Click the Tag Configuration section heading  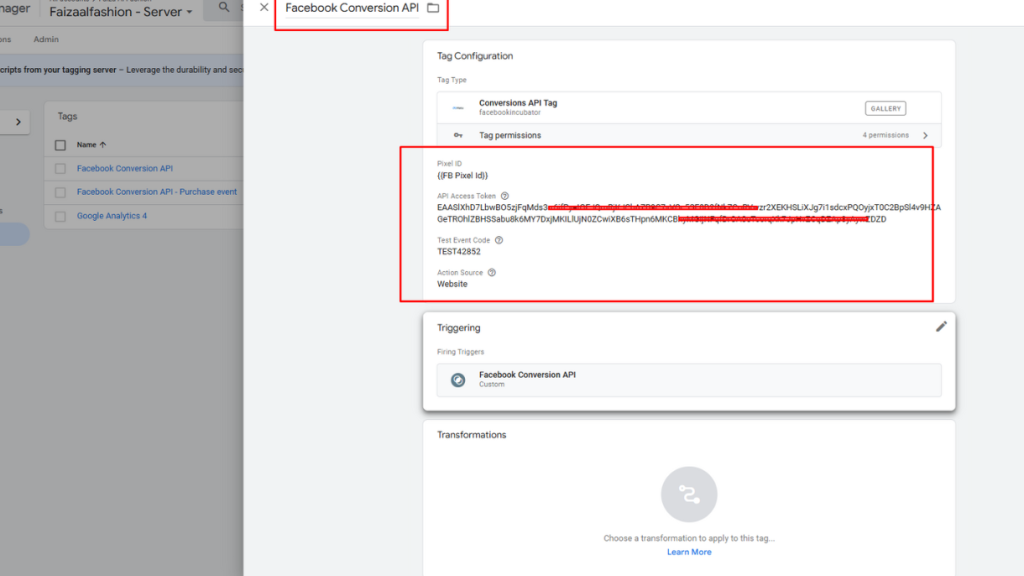point(475,56)
